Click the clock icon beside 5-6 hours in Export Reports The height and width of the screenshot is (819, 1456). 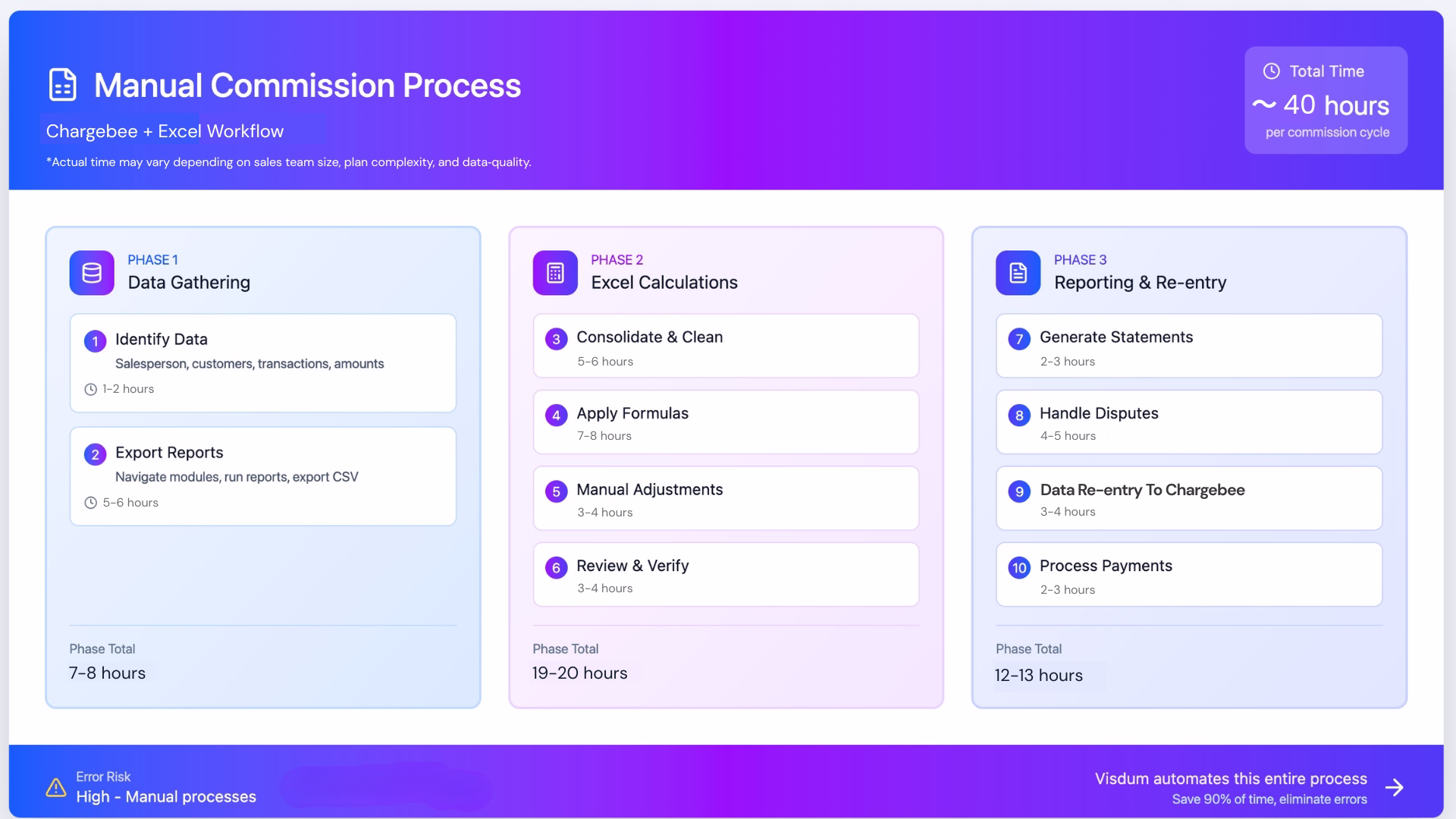[x=90, y=503]
